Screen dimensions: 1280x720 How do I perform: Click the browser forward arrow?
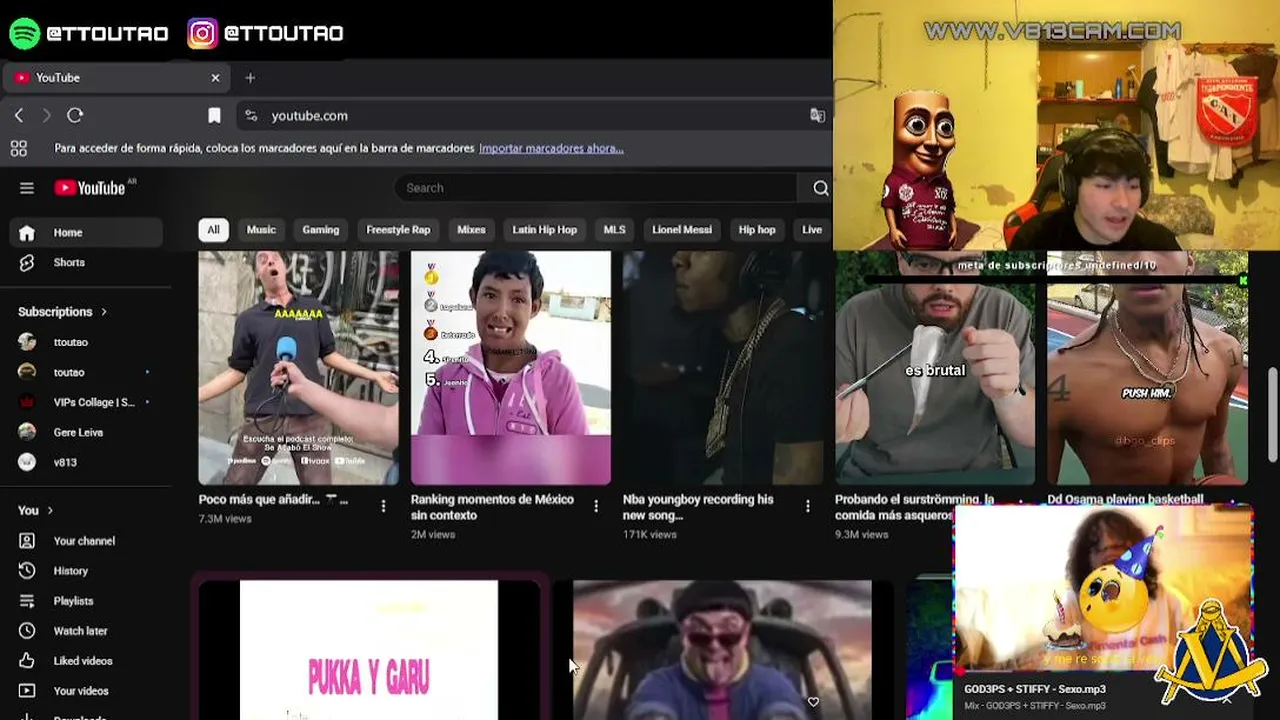[46, 116]
